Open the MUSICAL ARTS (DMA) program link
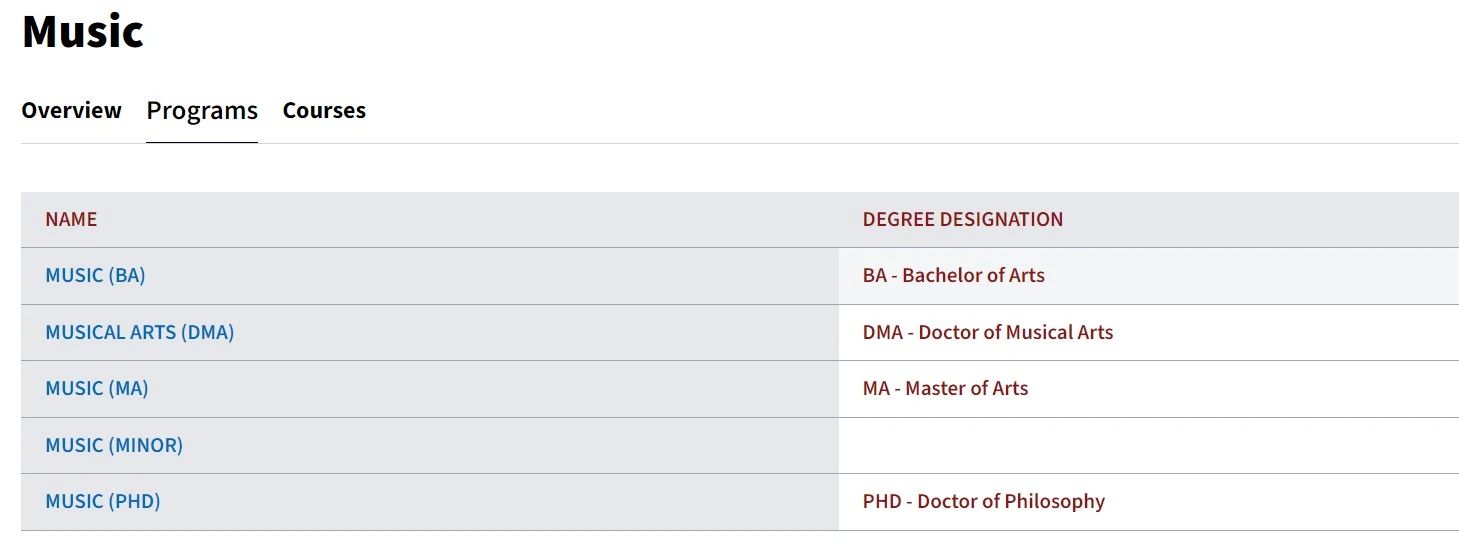The width and height of the screenshot is (1459, 546). (x=140, y=332)
